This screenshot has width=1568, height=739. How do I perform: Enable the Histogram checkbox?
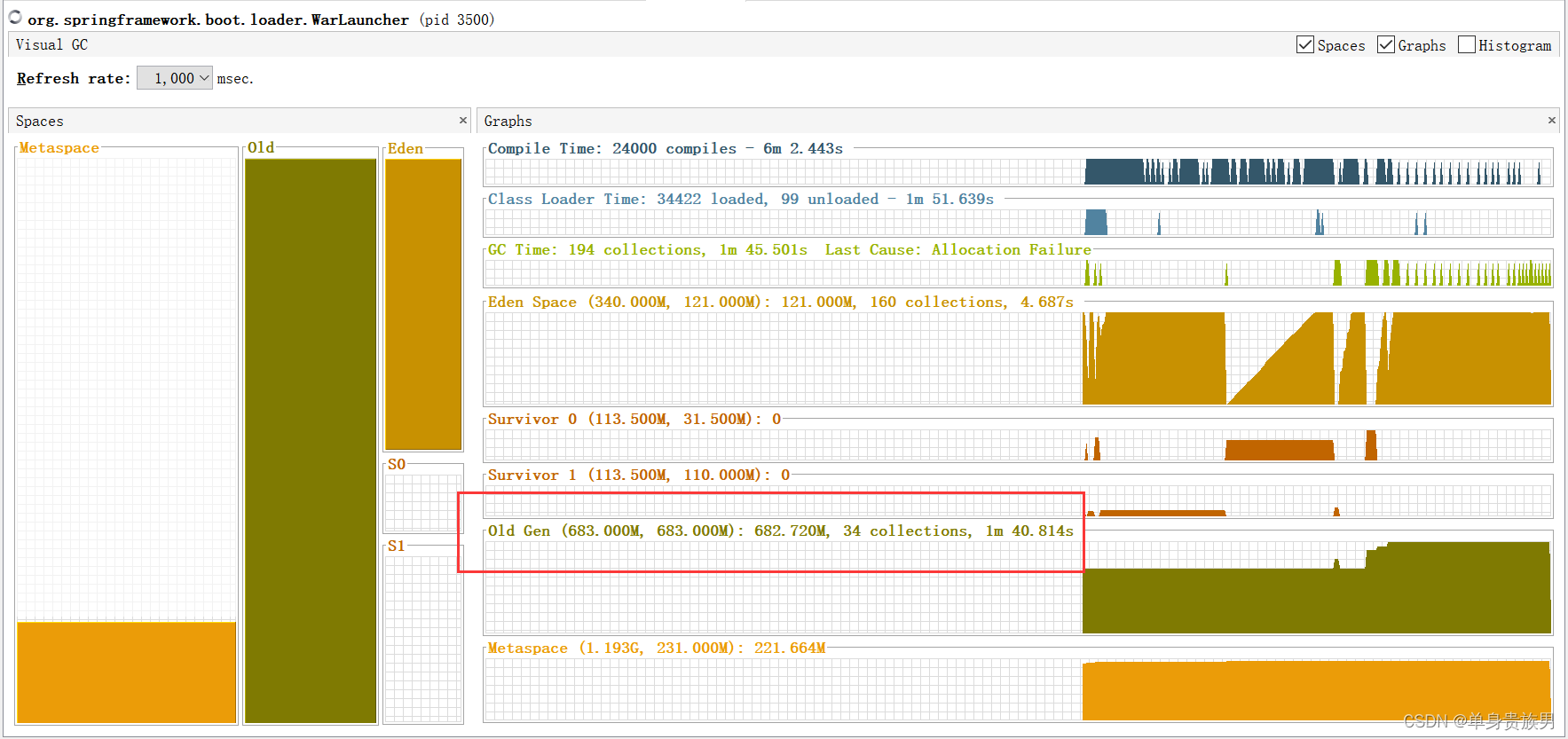[1467, 45]
